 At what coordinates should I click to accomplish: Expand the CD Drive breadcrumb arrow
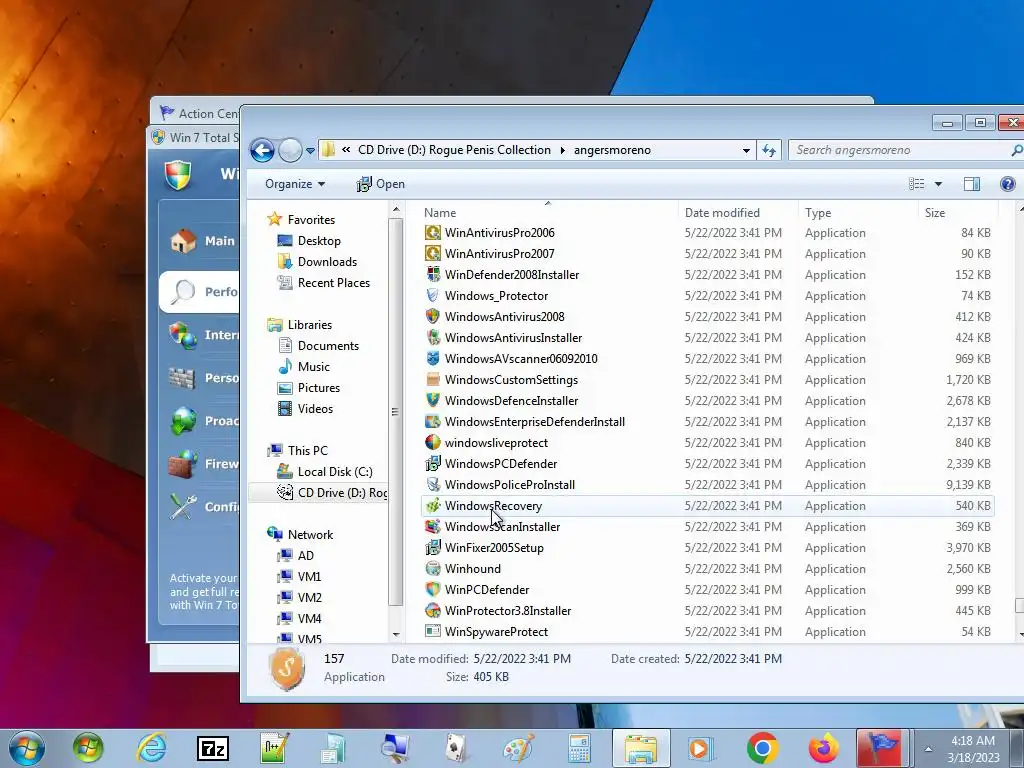click(562, 150)
